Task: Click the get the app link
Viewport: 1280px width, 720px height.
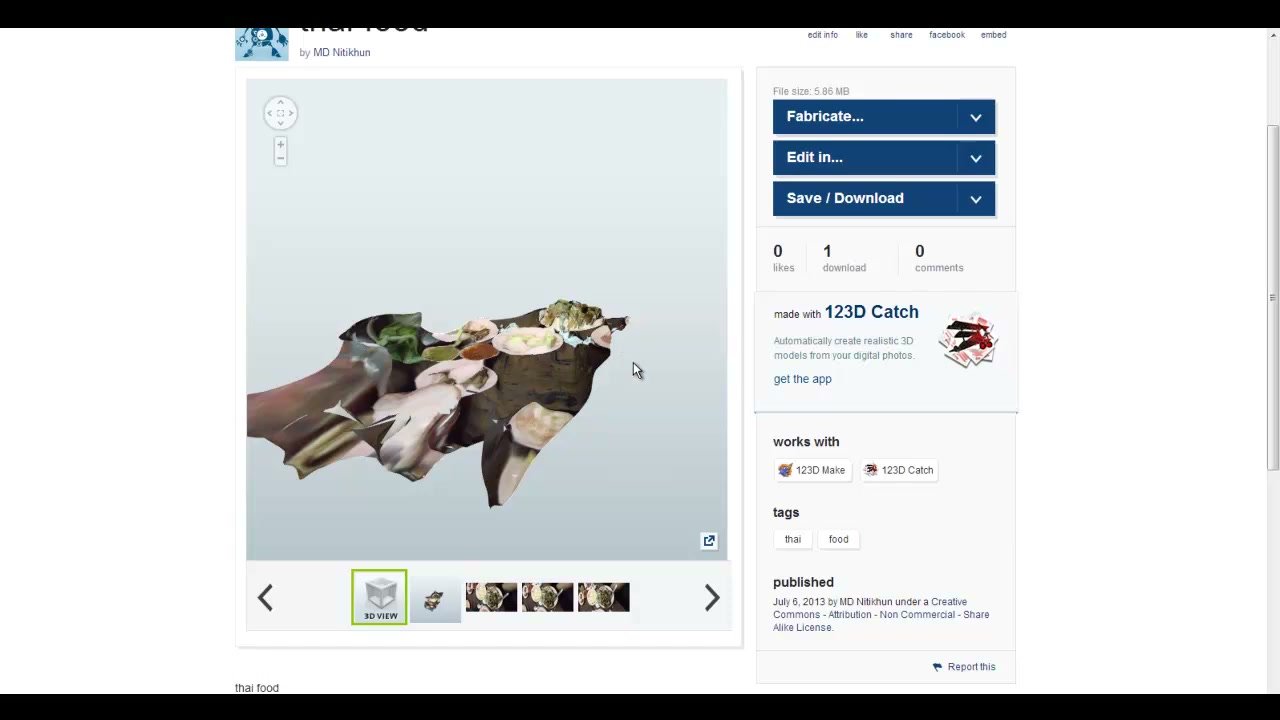Action: (802, 379)
